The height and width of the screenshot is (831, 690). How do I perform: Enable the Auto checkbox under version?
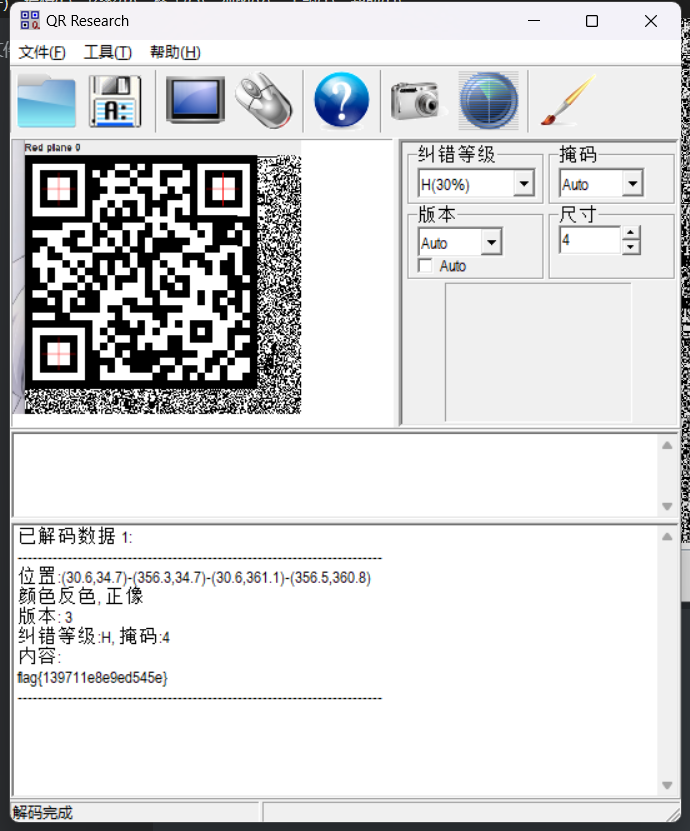(425, 266)
